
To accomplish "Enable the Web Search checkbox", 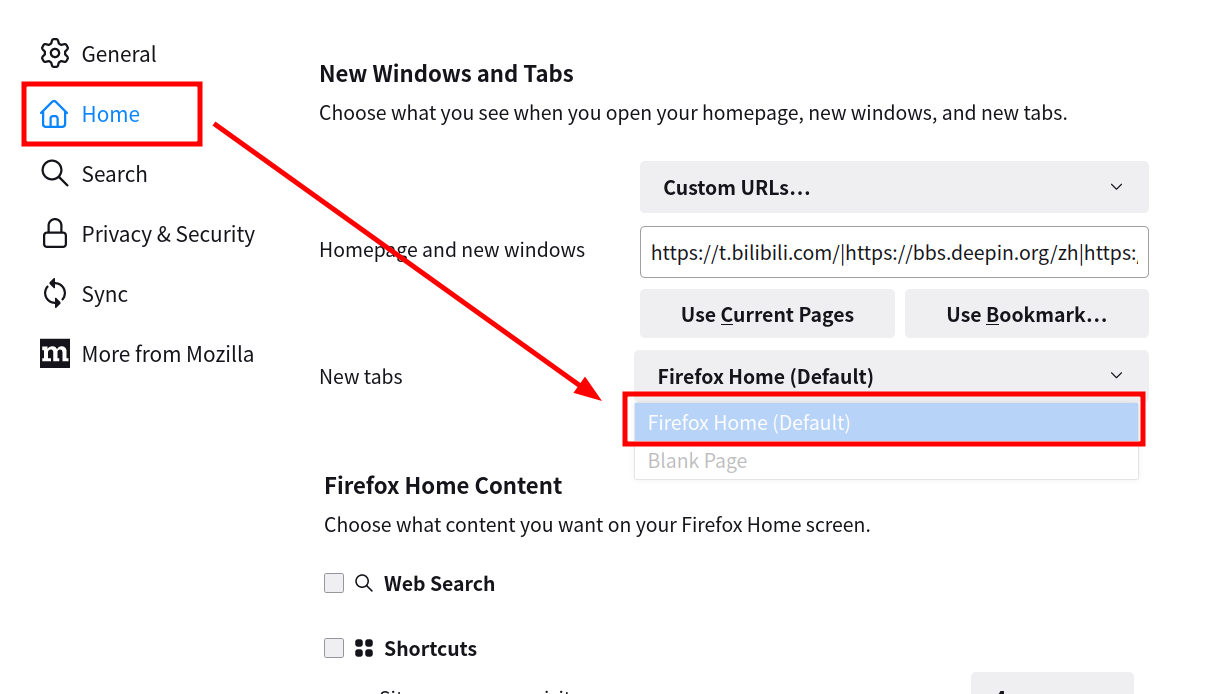I will pos(334,583).
